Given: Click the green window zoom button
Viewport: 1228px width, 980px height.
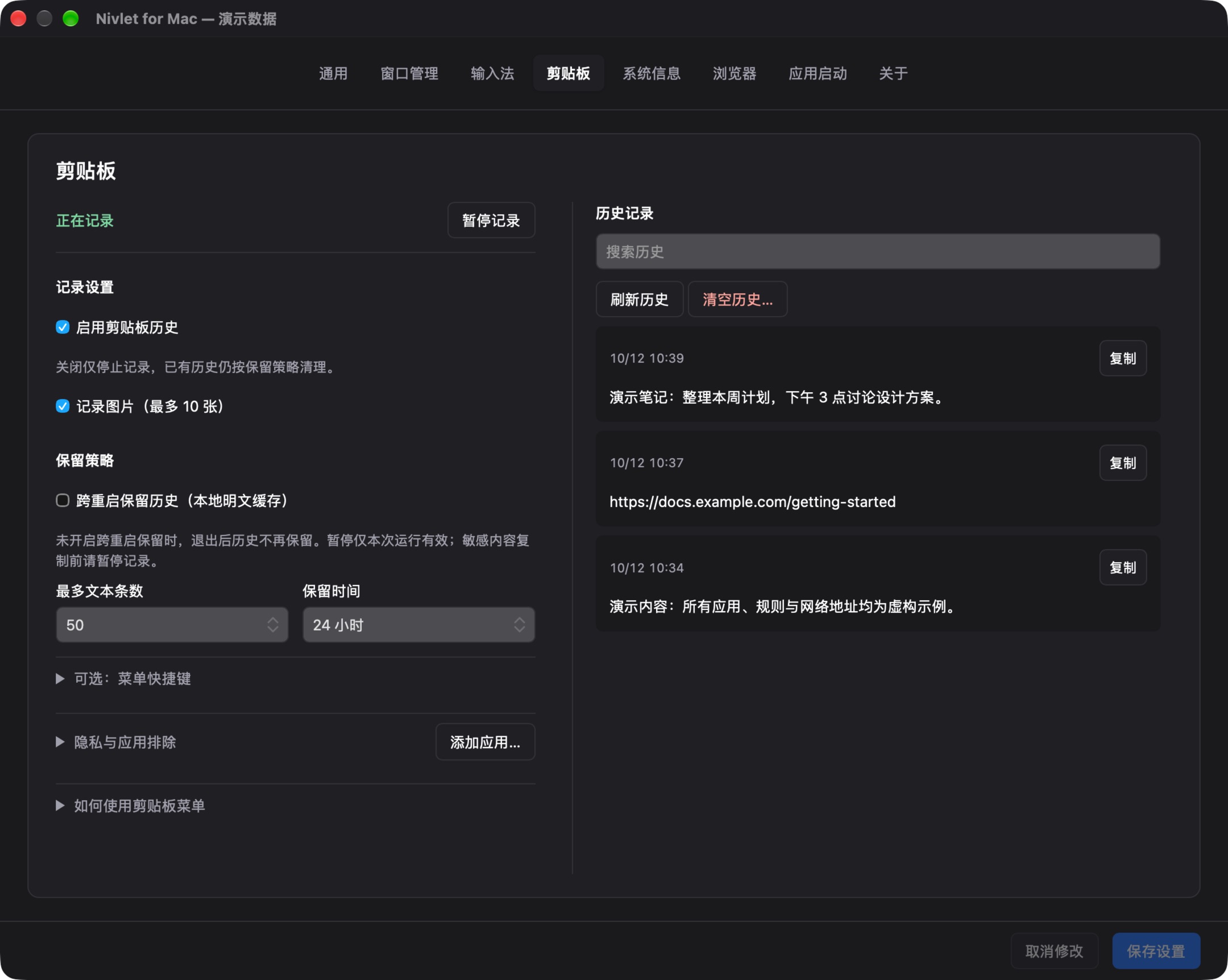Looking at the screenshot, I should (70, 19).
